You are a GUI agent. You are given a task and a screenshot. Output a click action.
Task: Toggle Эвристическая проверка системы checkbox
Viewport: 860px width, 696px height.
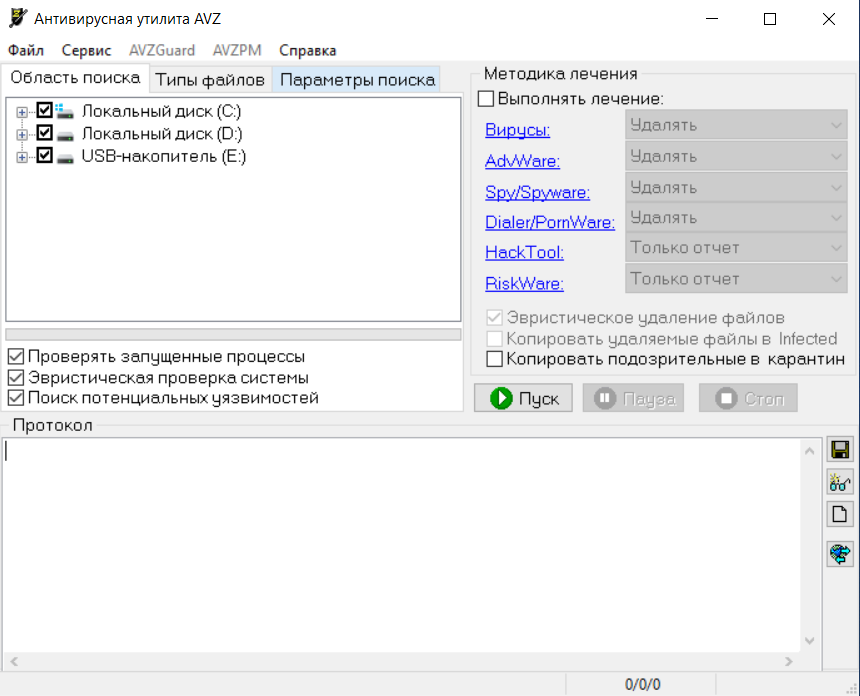point(16,377)
